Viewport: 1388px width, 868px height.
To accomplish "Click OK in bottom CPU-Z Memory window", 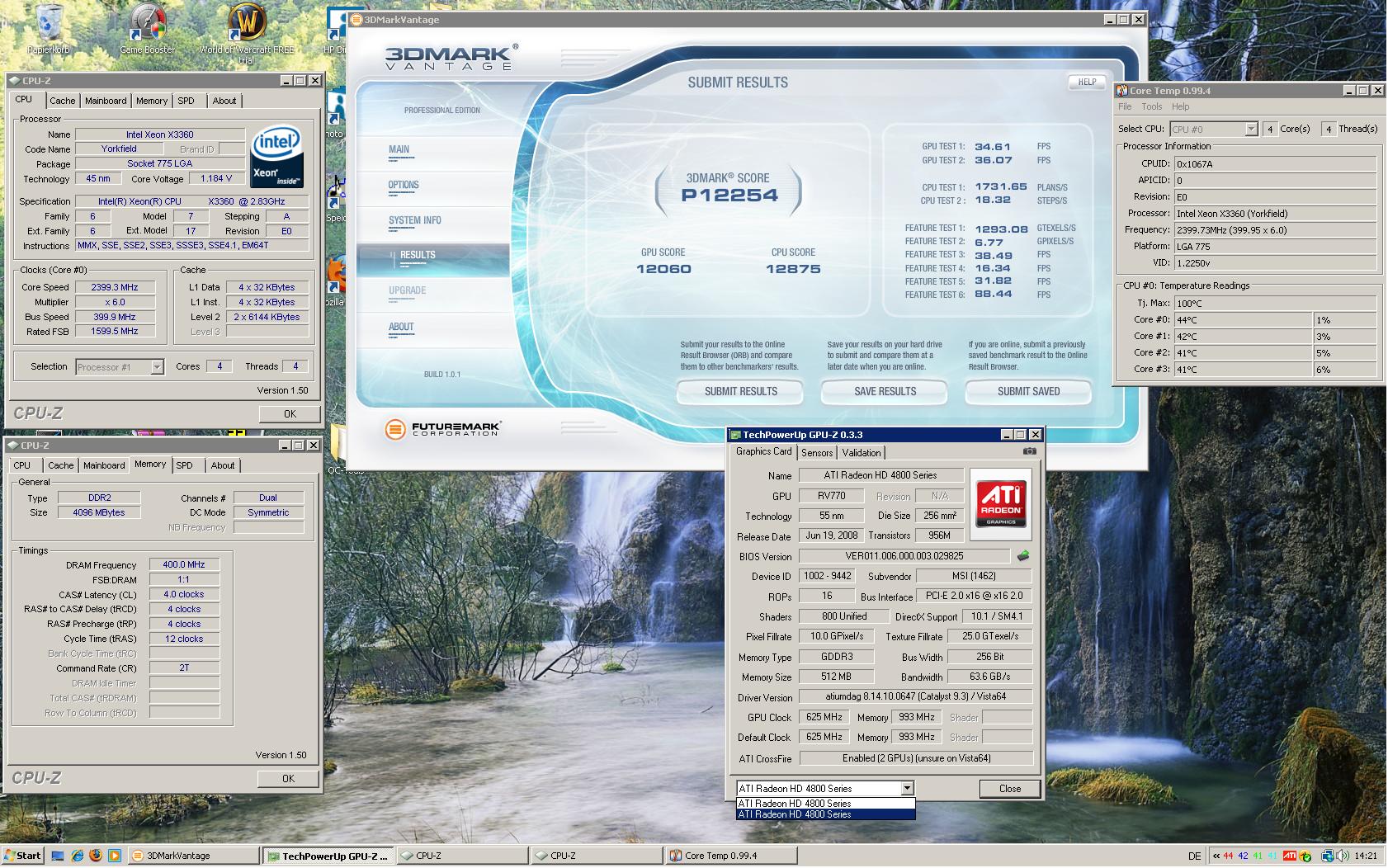I will pyautogui.click(x=288, y=778).
